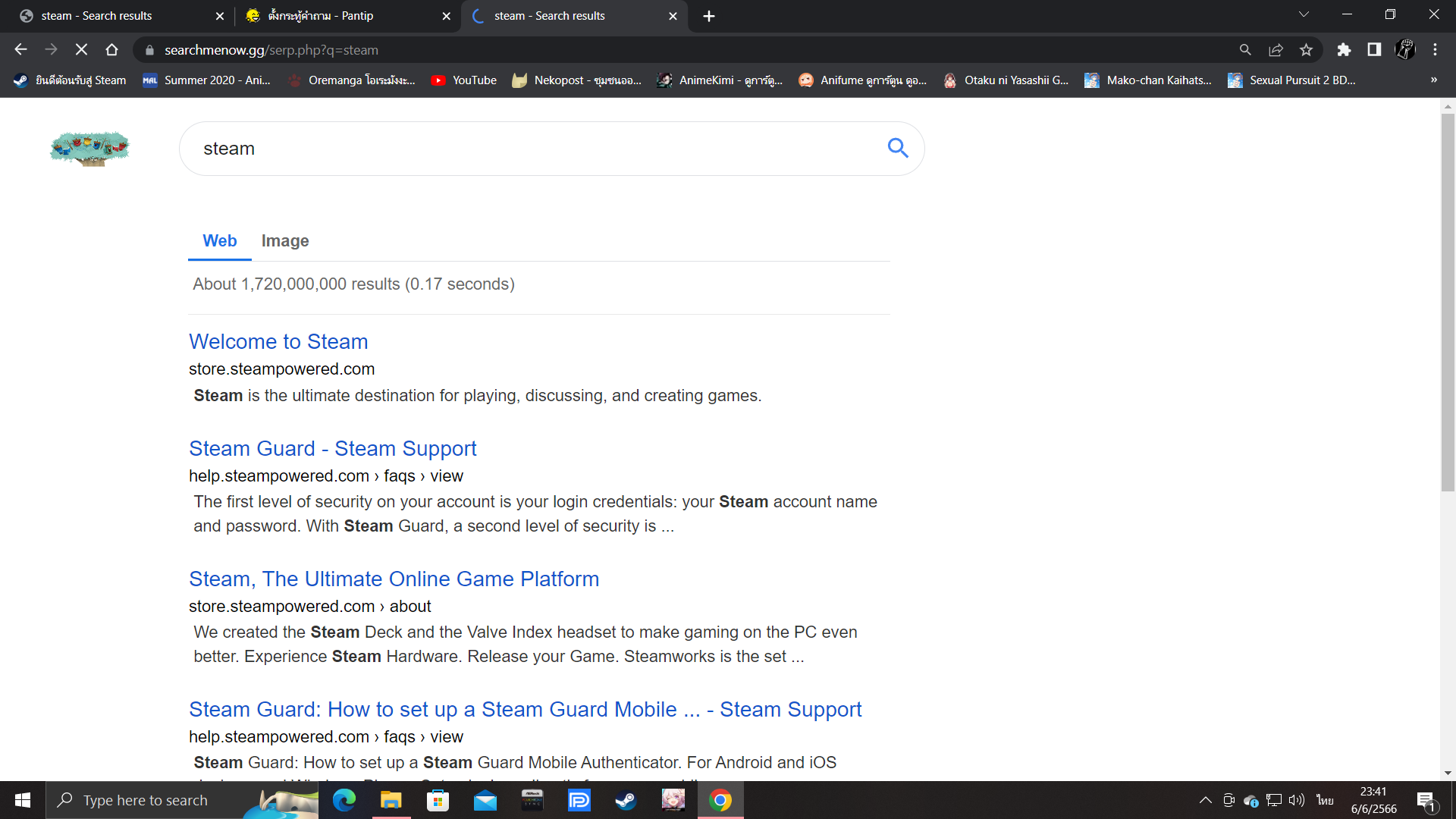Open the address bar zoom/search icon
1456x819 pixels.
[x=1245, y=50]
